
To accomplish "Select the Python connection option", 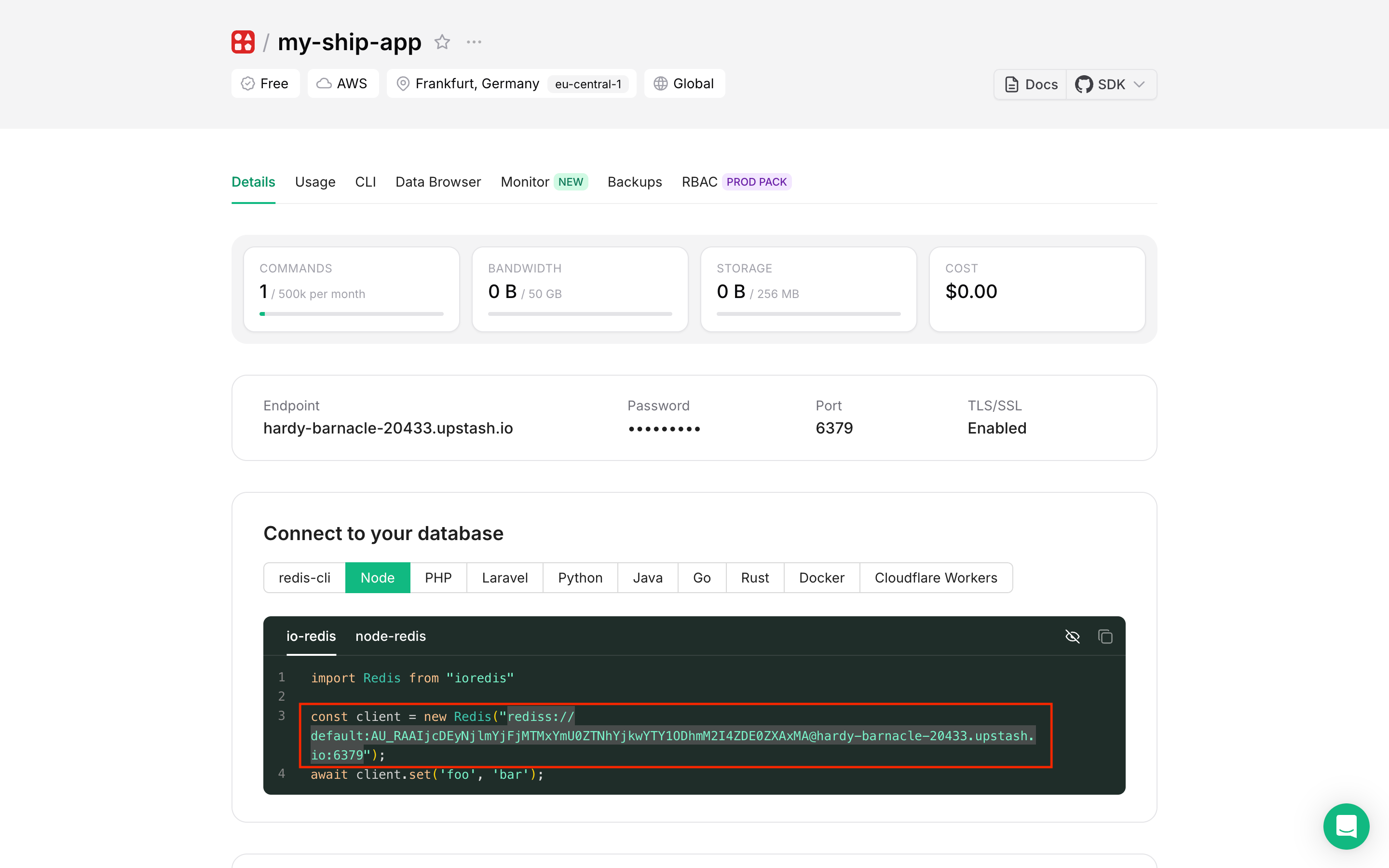I will click(580, 578).
